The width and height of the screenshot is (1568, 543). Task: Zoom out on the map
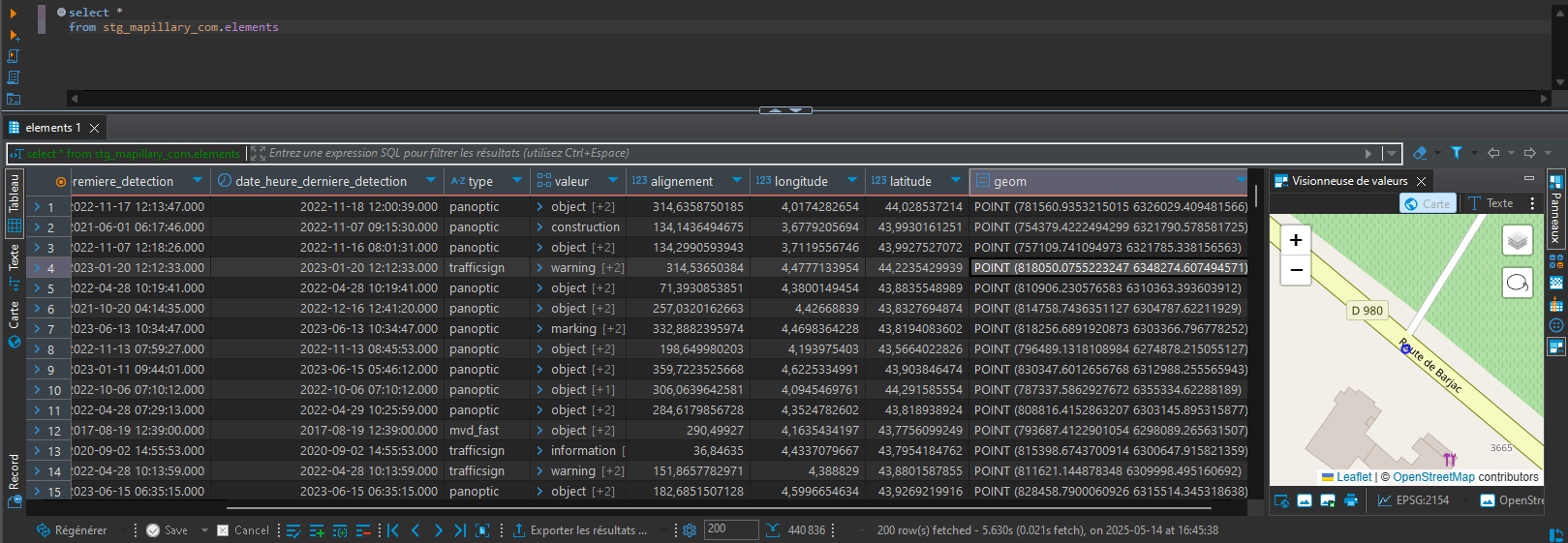click(x=1296, y=270)
